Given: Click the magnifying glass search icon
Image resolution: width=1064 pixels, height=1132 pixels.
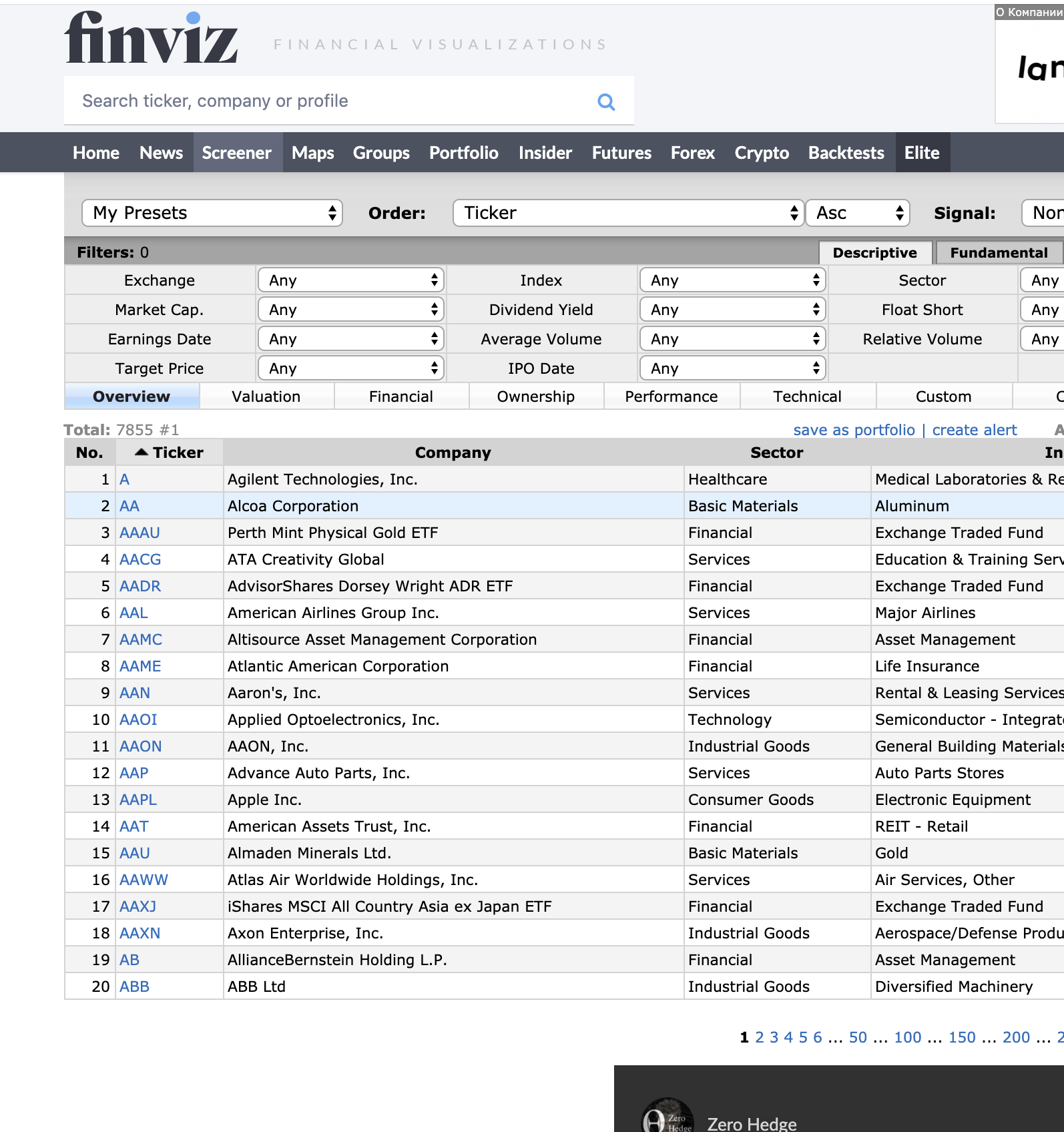Looking at the screenshot, I should tap(606, 101).
